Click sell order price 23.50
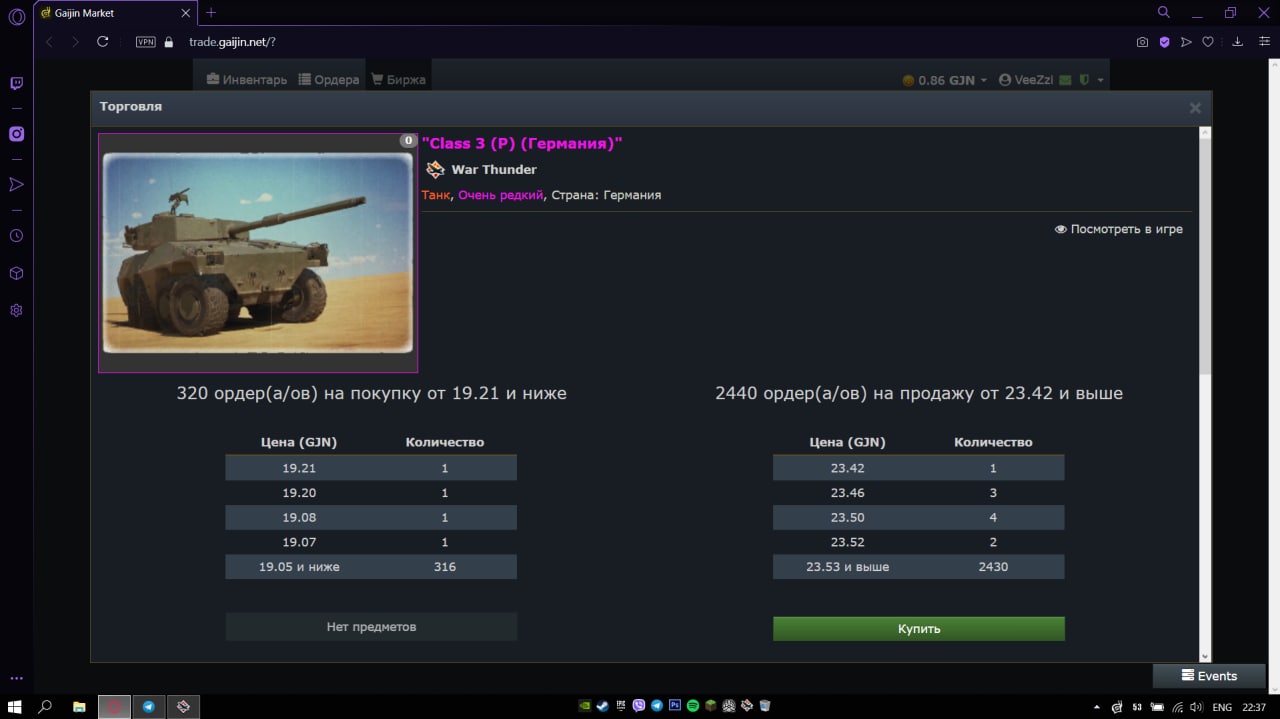The image size is (1280, 719). click(x=847, y=518)
